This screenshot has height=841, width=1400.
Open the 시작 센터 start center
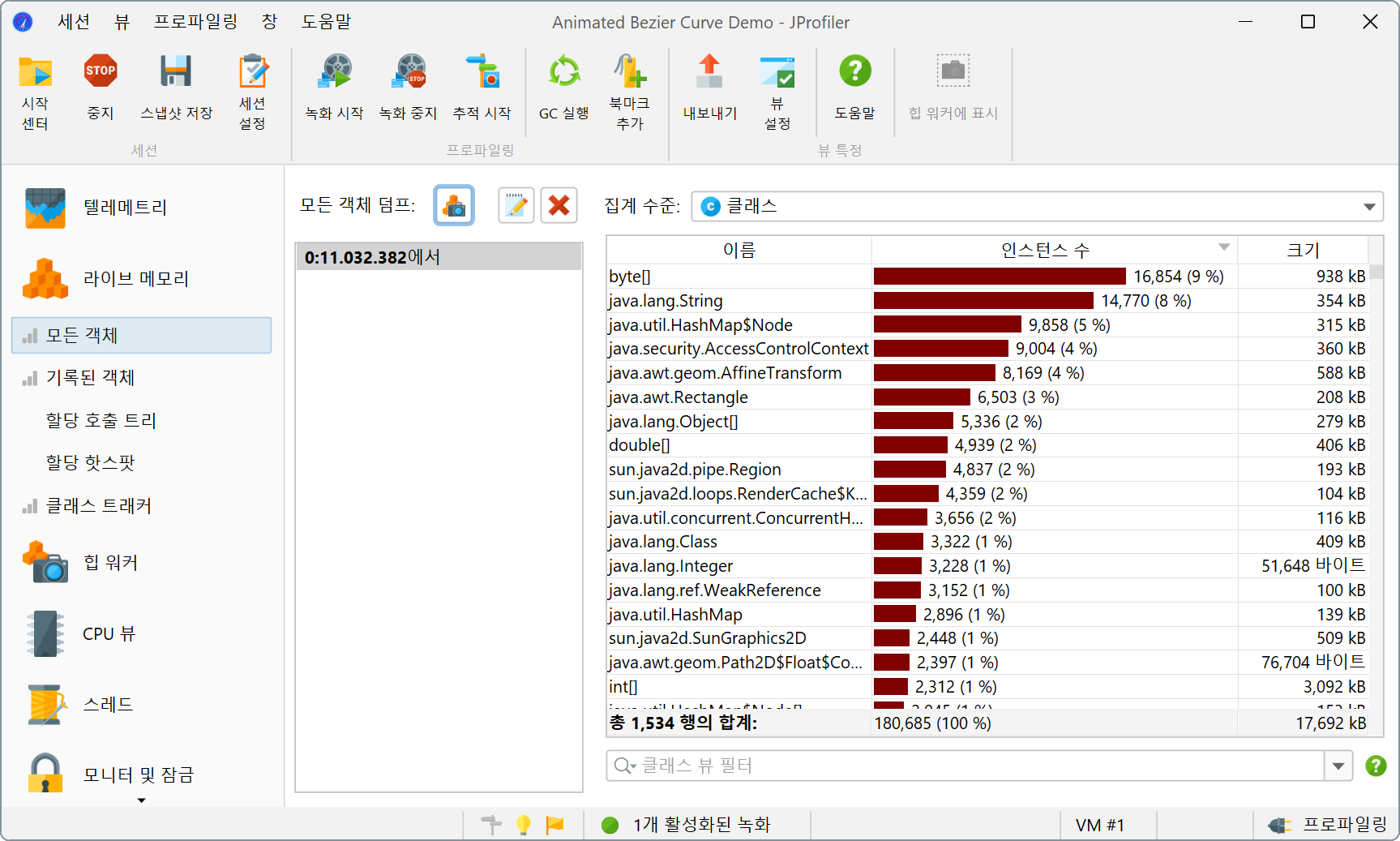(x=35, y=93)
